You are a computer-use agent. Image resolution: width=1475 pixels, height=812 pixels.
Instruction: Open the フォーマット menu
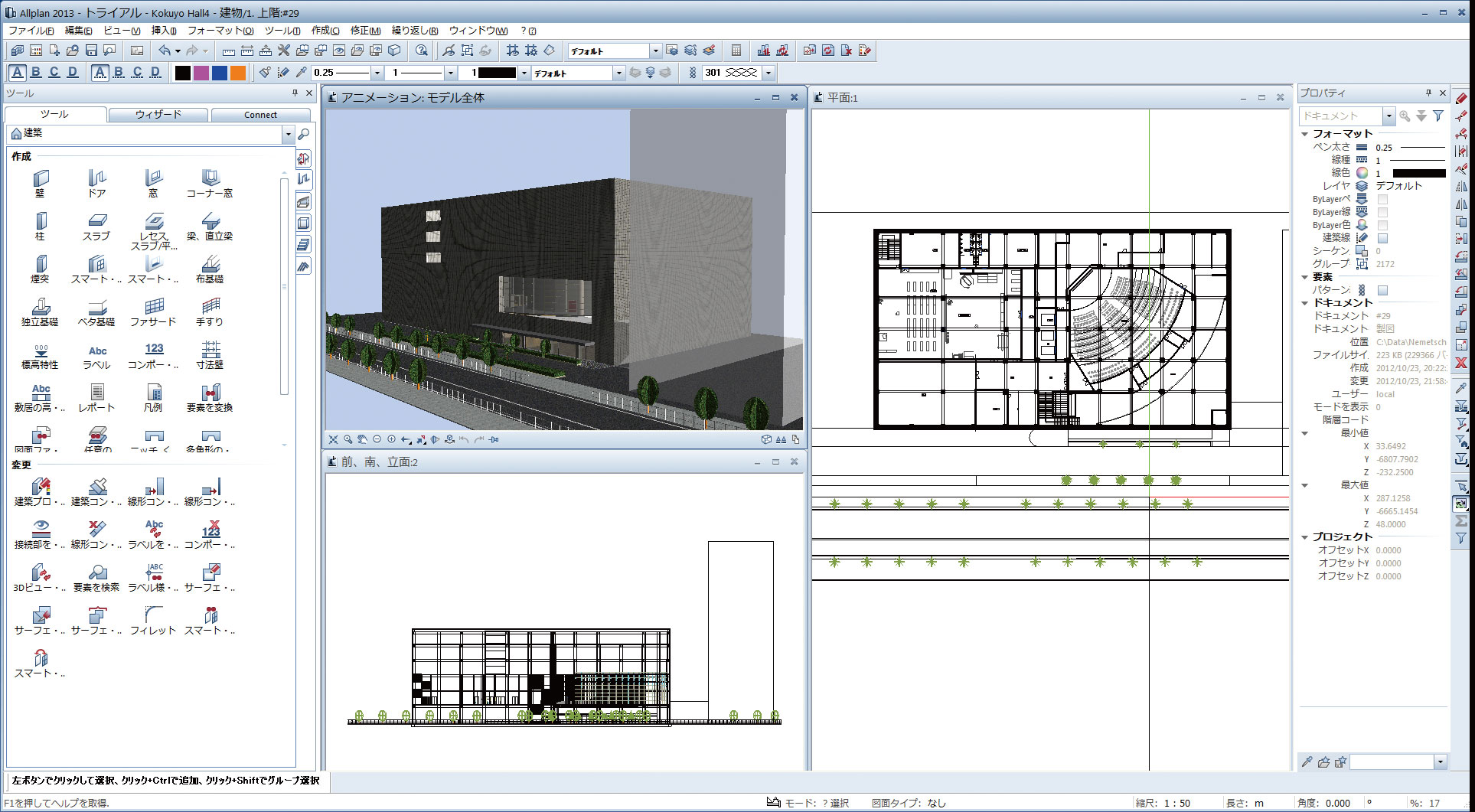220,31
